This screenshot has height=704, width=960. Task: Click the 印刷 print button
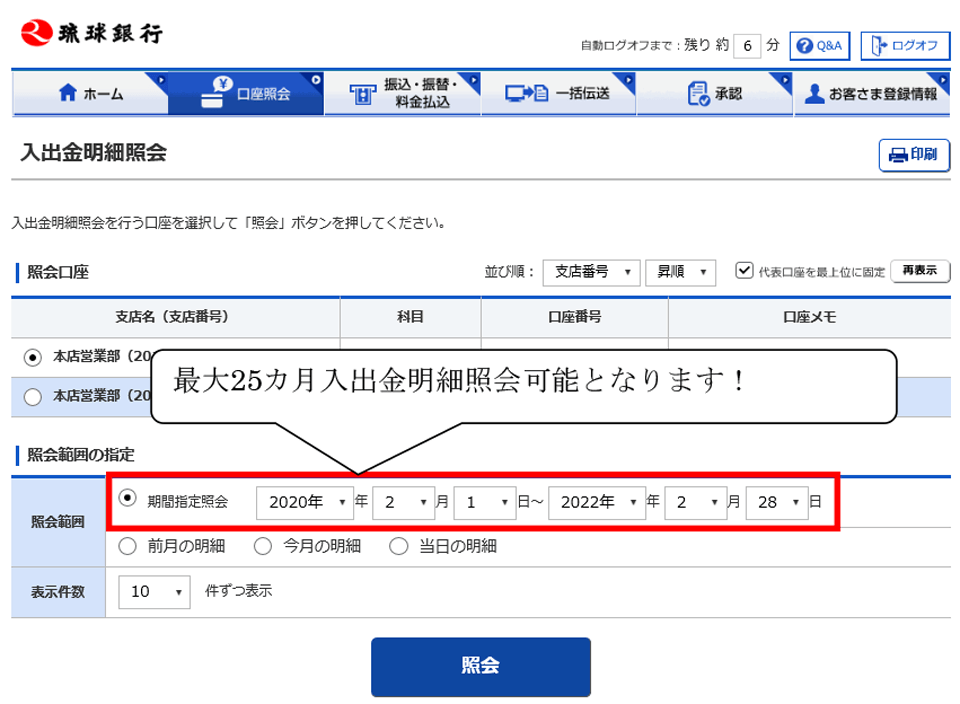pyautogui.click(x=913, y=155)
